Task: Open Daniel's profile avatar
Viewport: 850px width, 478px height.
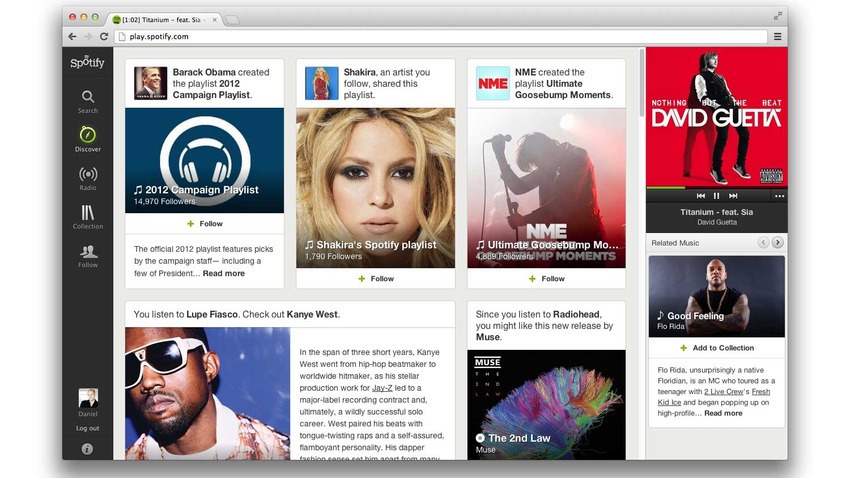Action: coord(88,398)
